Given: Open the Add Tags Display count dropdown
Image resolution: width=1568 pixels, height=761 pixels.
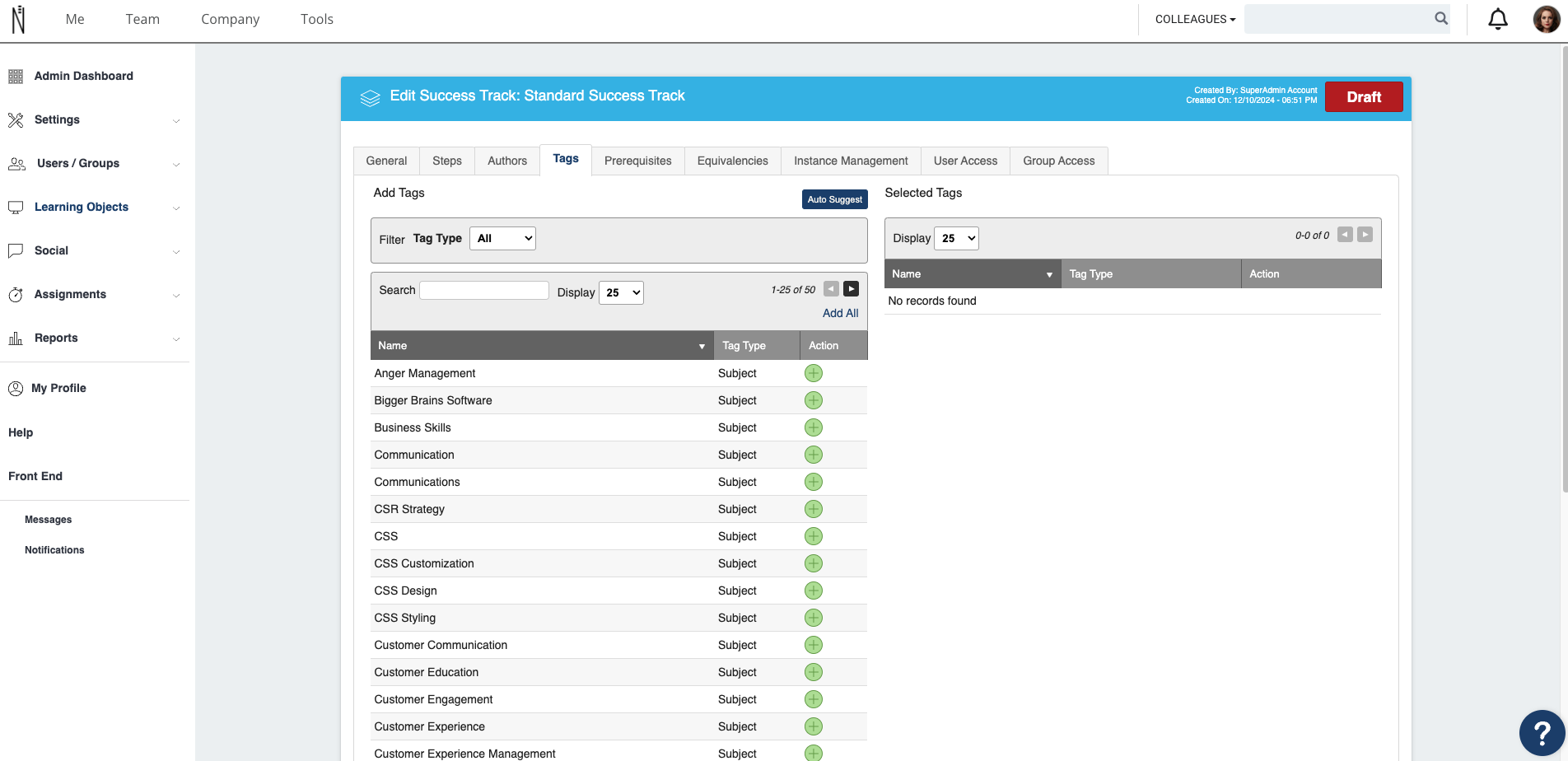Looking at the screenshot, I should (621, 292).
